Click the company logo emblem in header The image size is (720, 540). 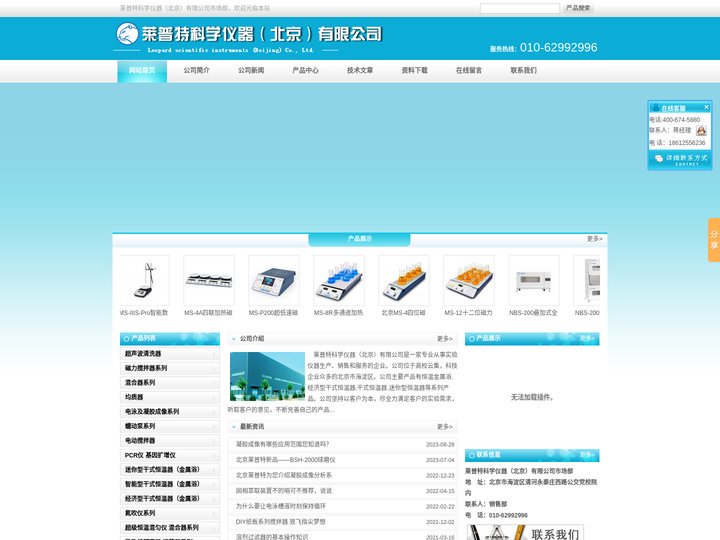click(127, 34)
